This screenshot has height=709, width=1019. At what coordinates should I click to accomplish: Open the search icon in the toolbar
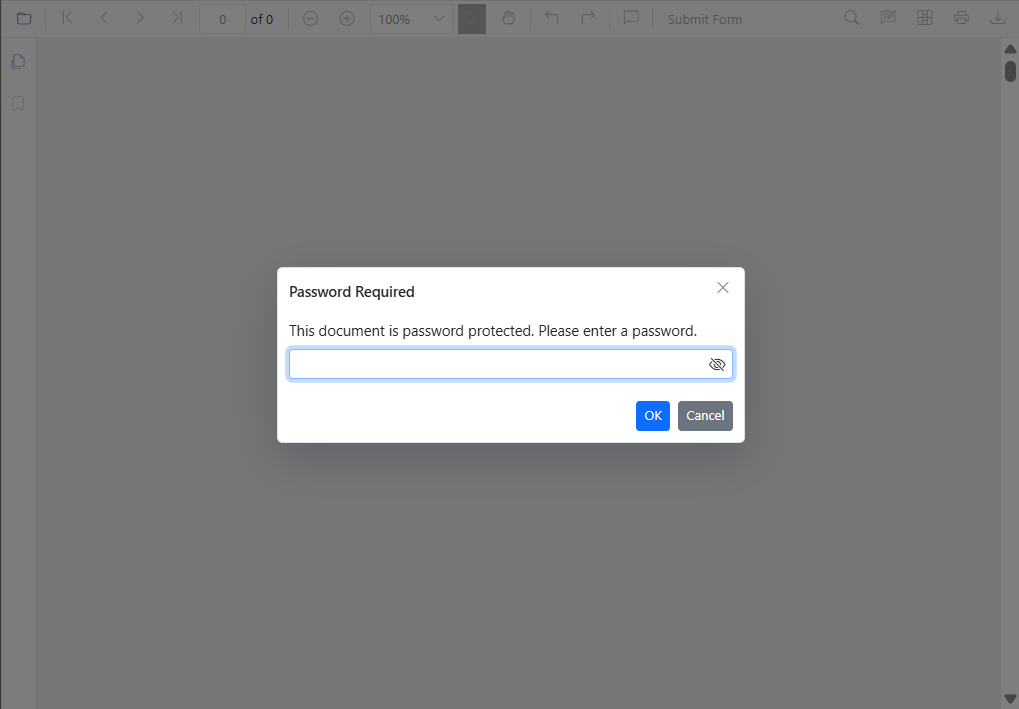(x=850, y=18)
